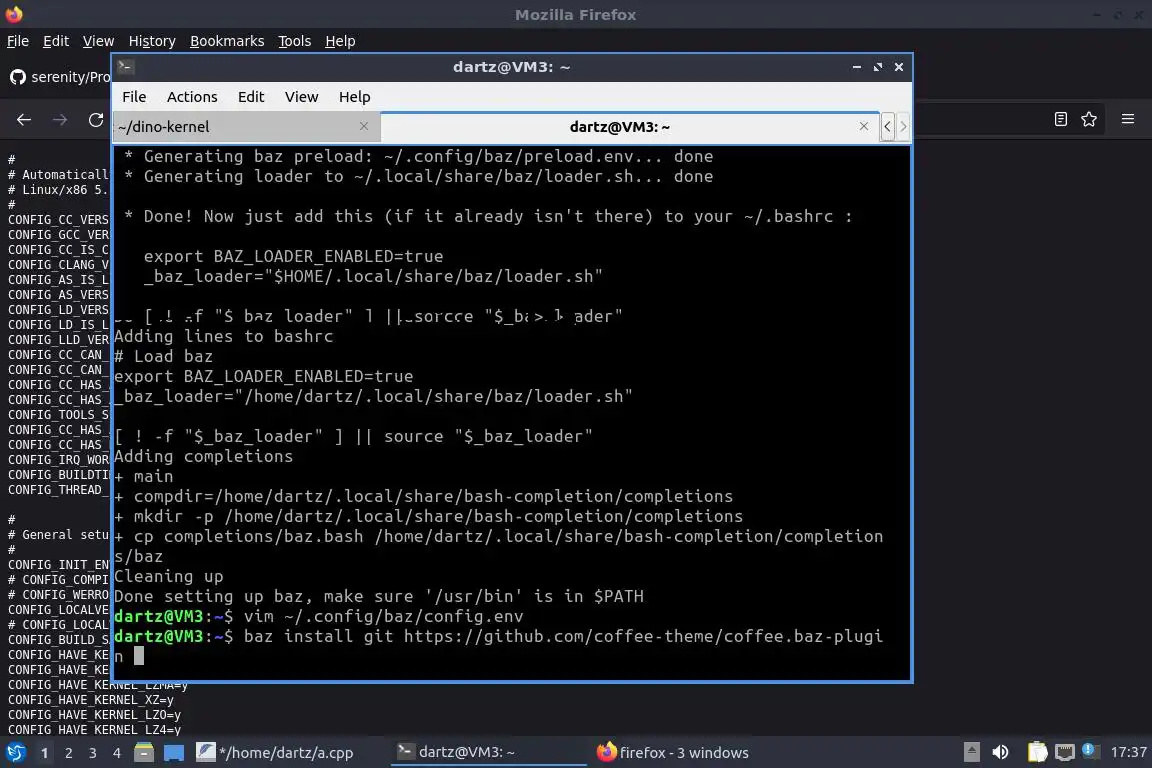Switch to workspace 2
The height and width of the screenshot is (768, 1152).
69,753
